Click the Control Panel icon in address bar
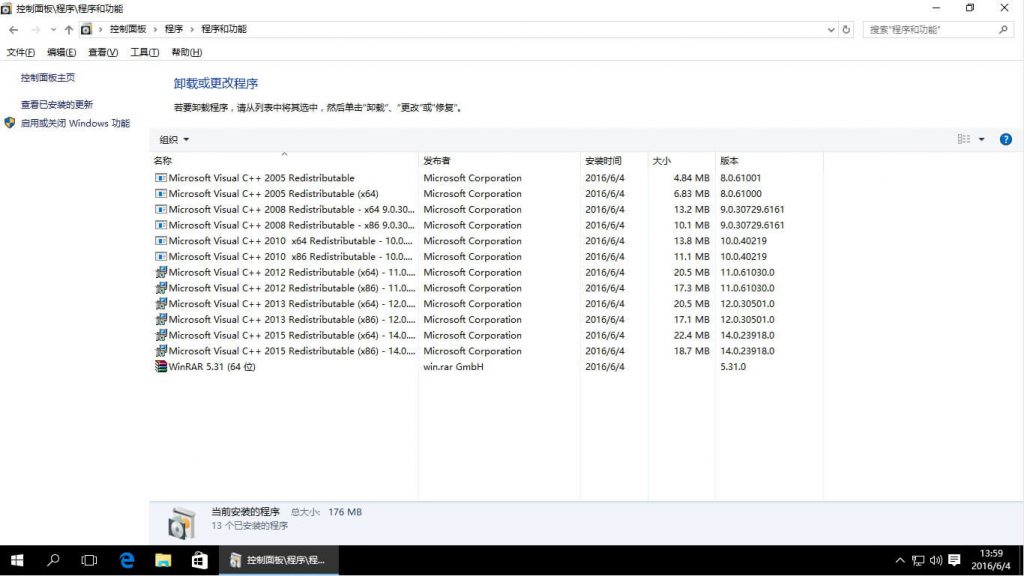This screenshot has width=1024, height=576. coord(86,29)
